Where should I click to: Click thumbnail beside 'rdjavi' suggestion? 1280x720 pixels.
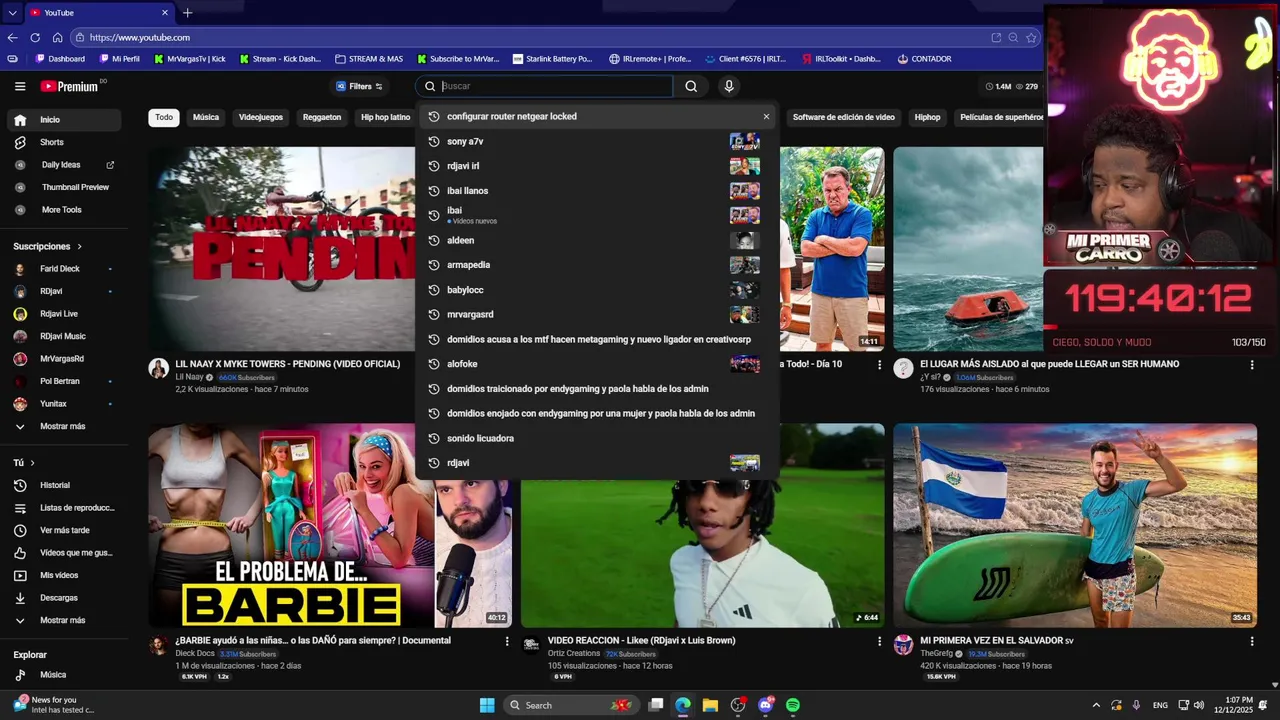point(744,463)
